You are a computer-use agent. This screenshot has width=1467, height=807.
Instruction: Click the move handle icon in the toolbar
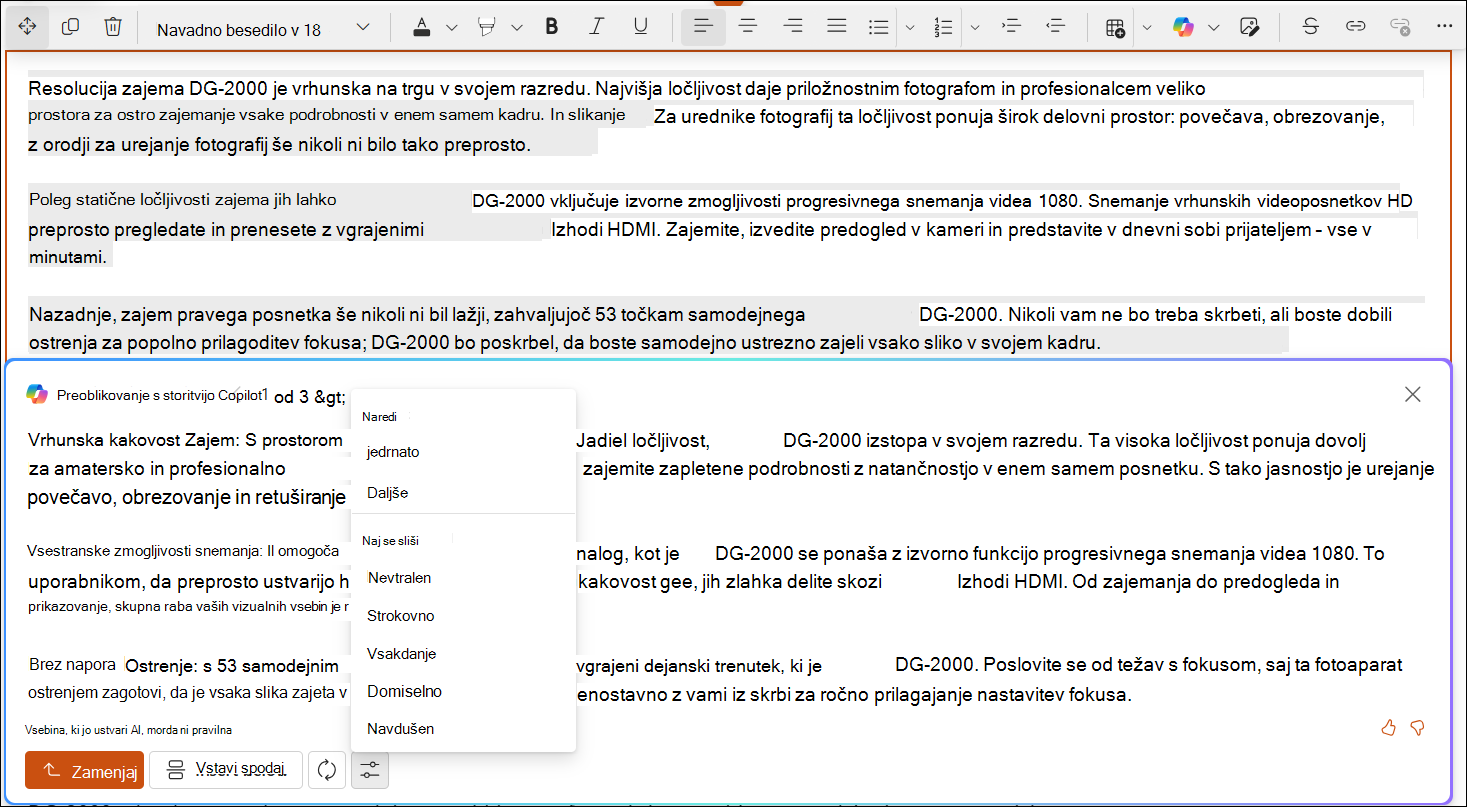[27, 27]
